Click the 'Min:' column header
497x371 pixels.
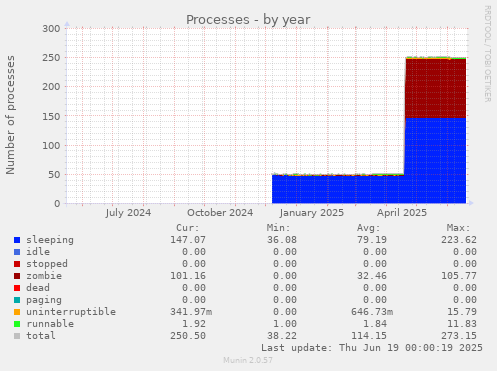click(278, 228)
